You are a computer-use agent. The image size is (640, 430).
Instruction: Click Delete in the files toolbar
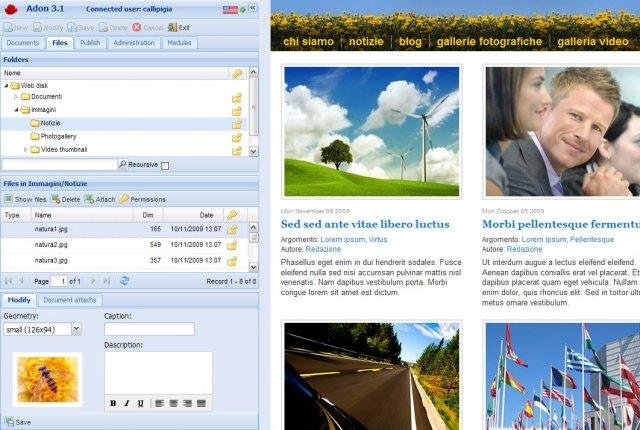(x=65, y=199)
